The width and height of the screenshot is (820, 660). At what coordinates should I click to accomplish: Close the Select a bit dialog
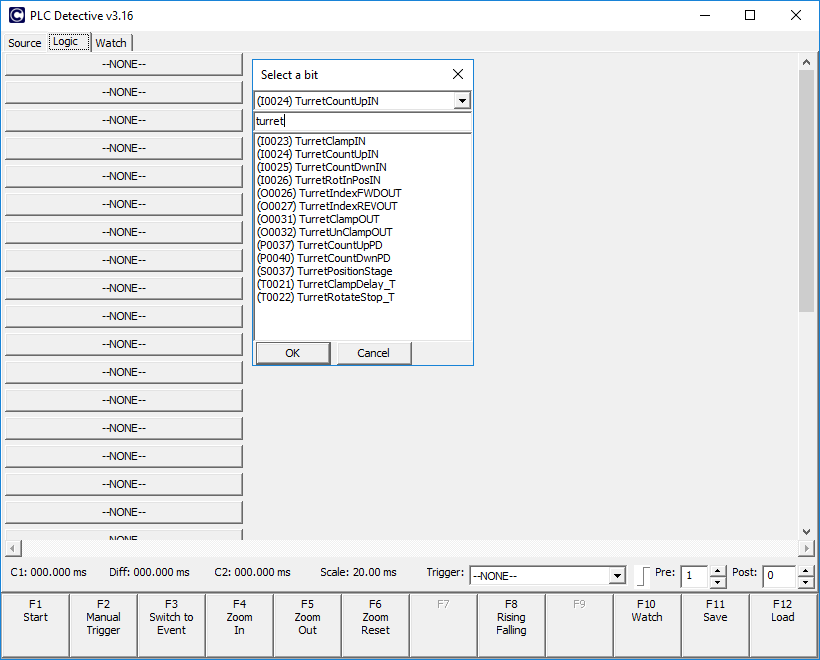(458, 74)
